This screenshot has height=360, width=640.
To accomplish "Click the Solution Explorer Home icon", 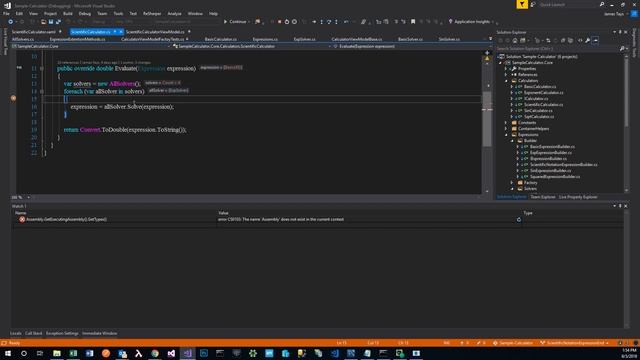I will click(x=515, y=40).
